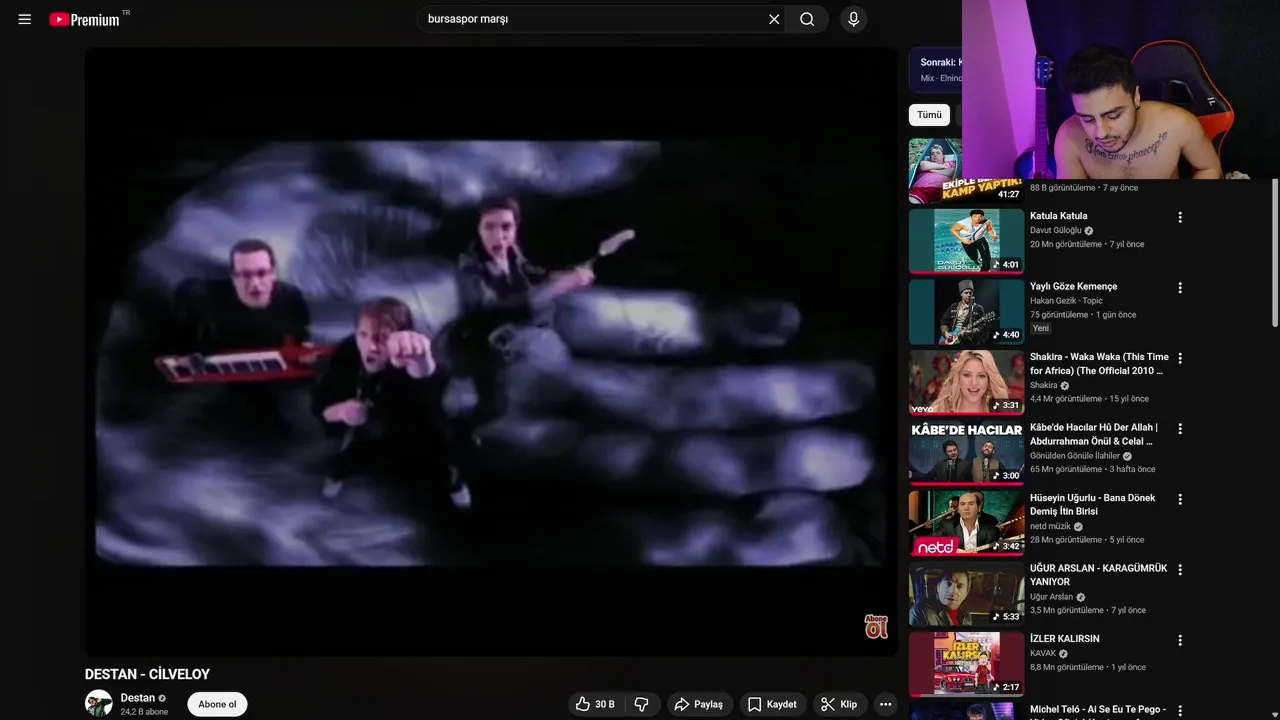Visit Uğur Arslan channel name
This screenshot has width=1280, height=720.
[x=1051, y=597]
